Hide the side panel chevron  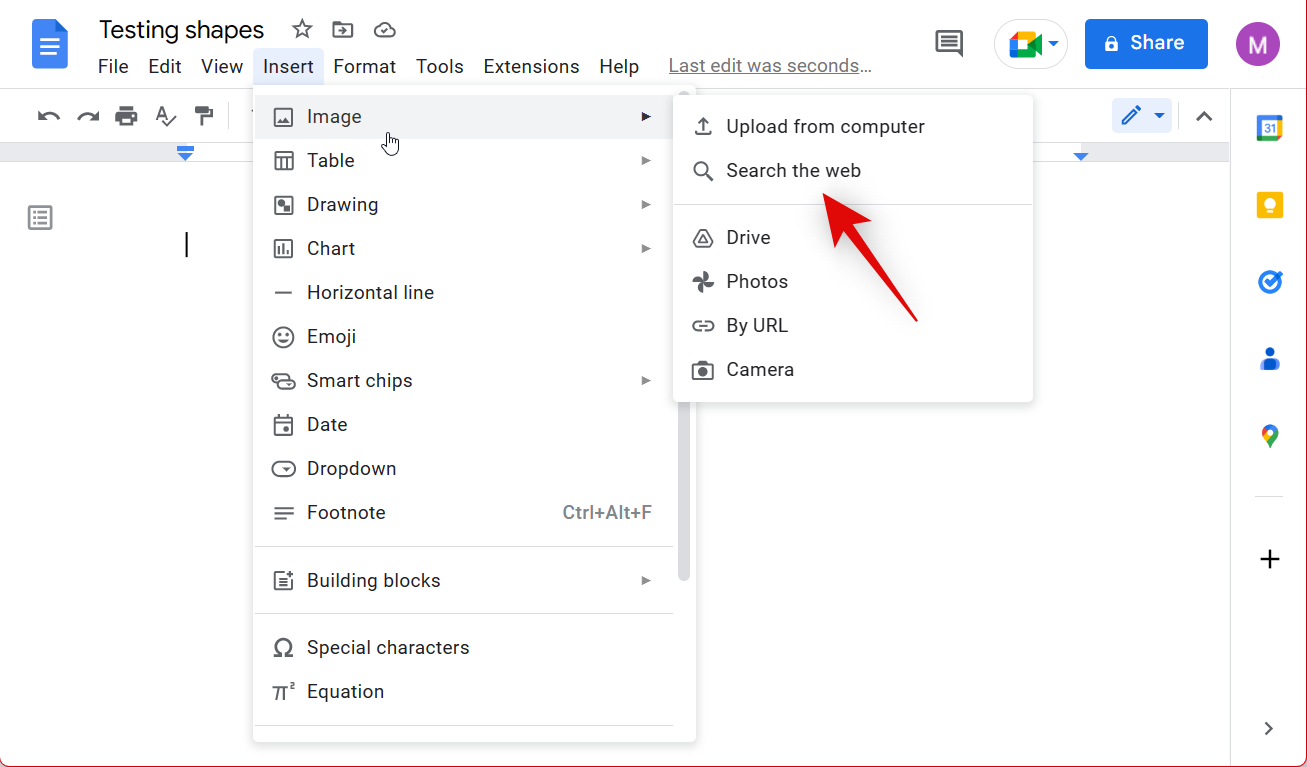tap(1268, 729)
